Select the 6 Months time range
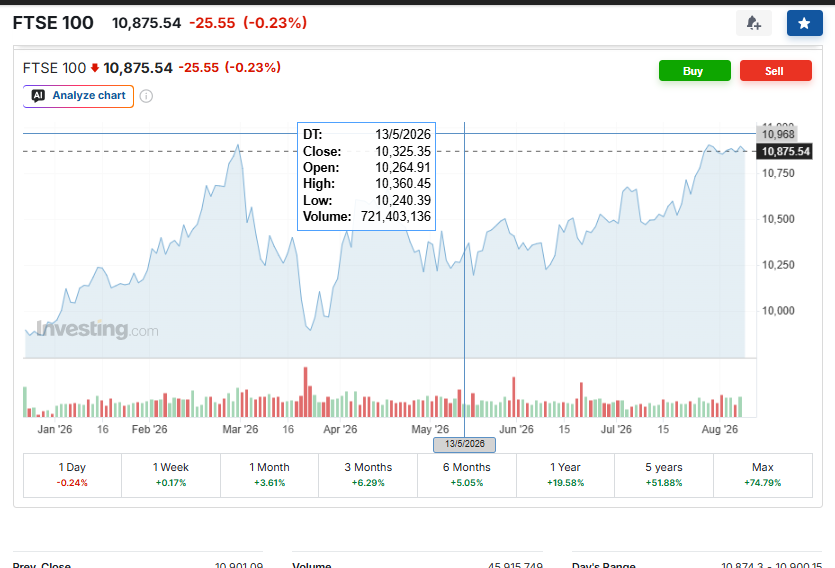 coord(466,475)
